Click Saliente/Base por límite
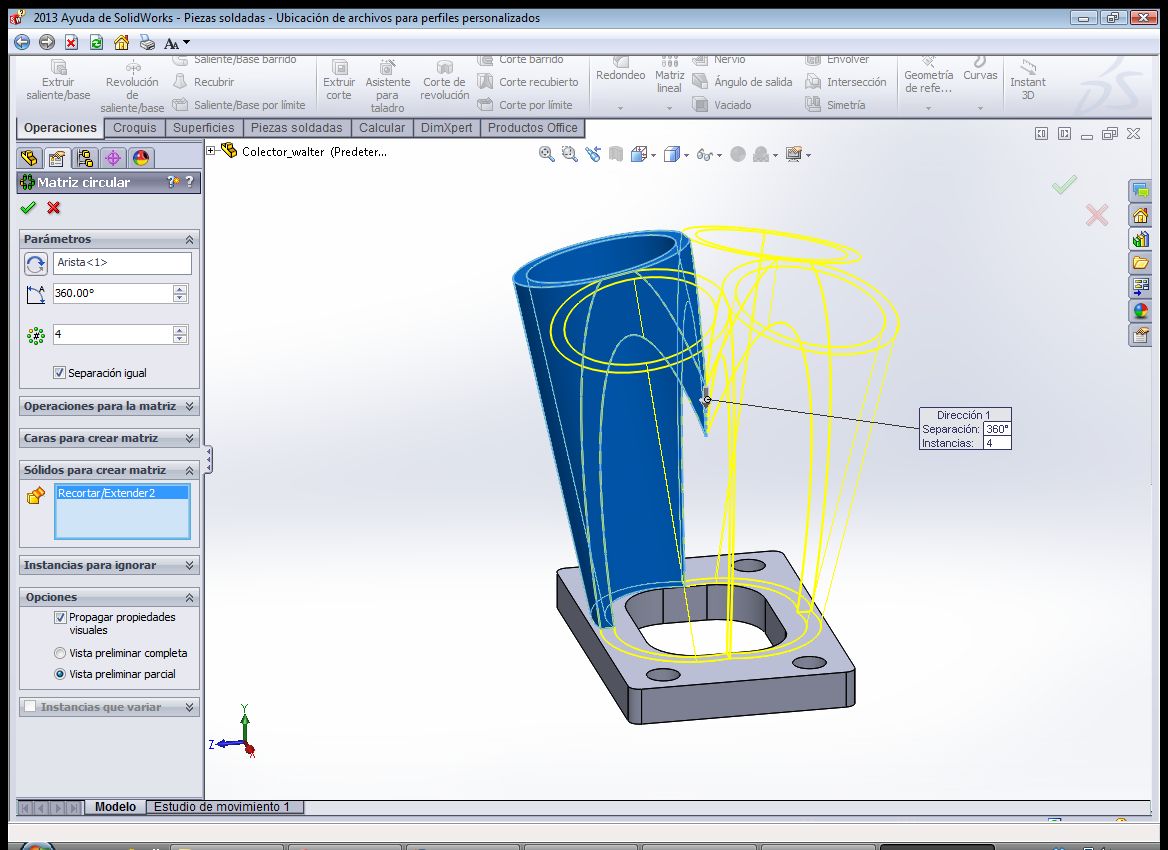 point(239,105)
